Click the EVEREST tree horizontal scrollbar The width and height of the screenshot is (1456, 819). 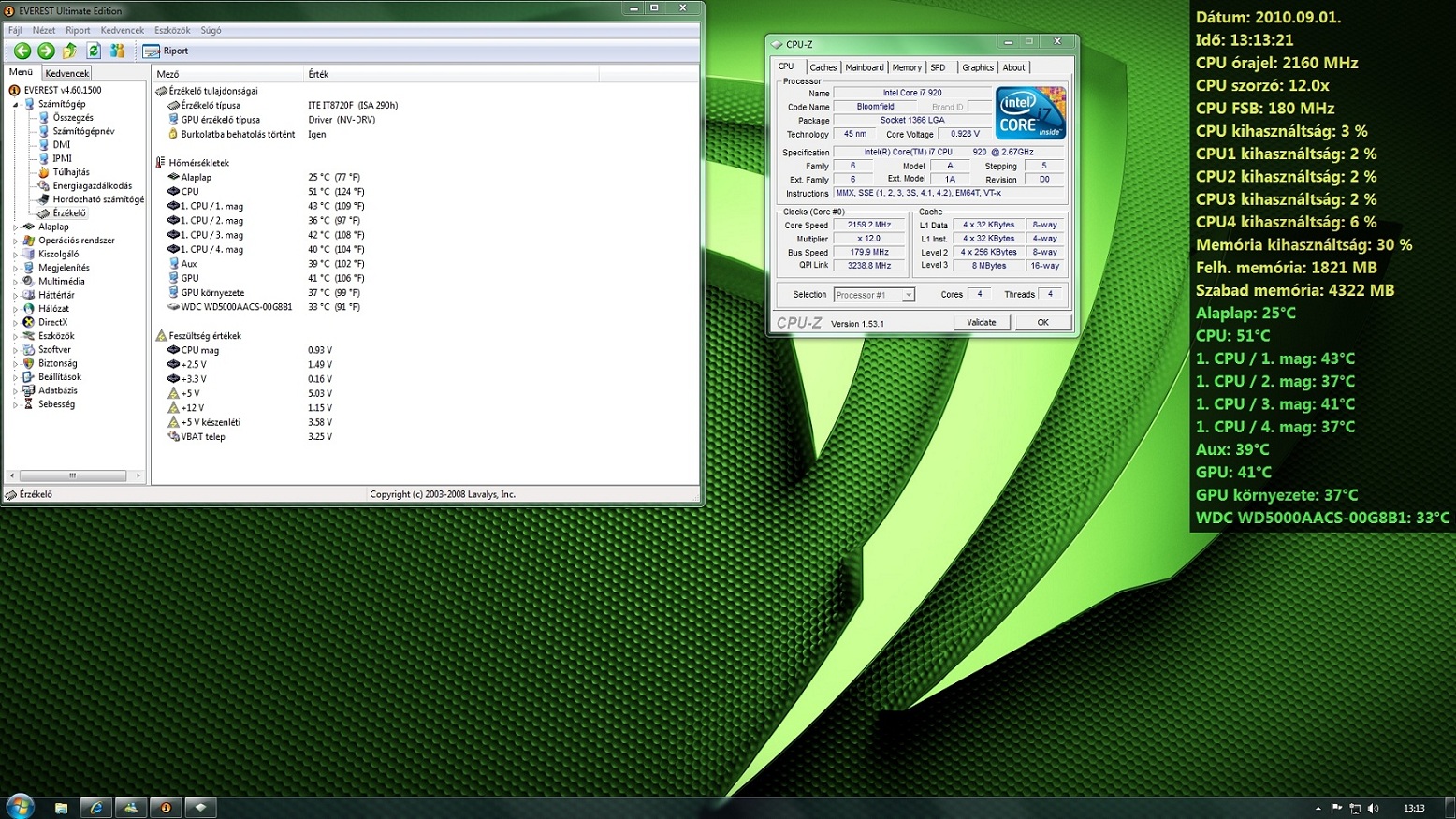click(75, 475)
